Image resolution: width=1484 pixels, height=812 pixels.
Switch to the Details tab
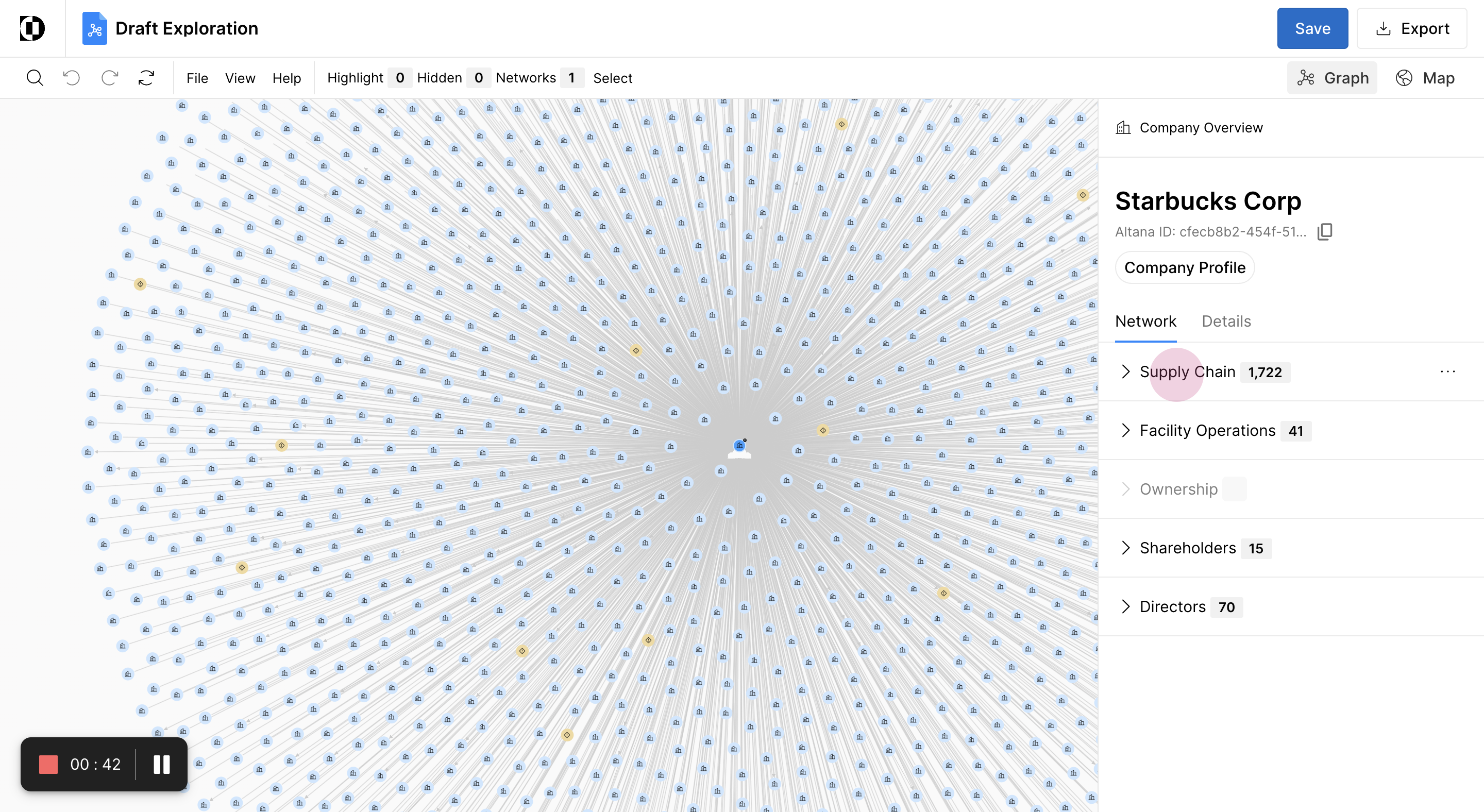point(1226,322)
